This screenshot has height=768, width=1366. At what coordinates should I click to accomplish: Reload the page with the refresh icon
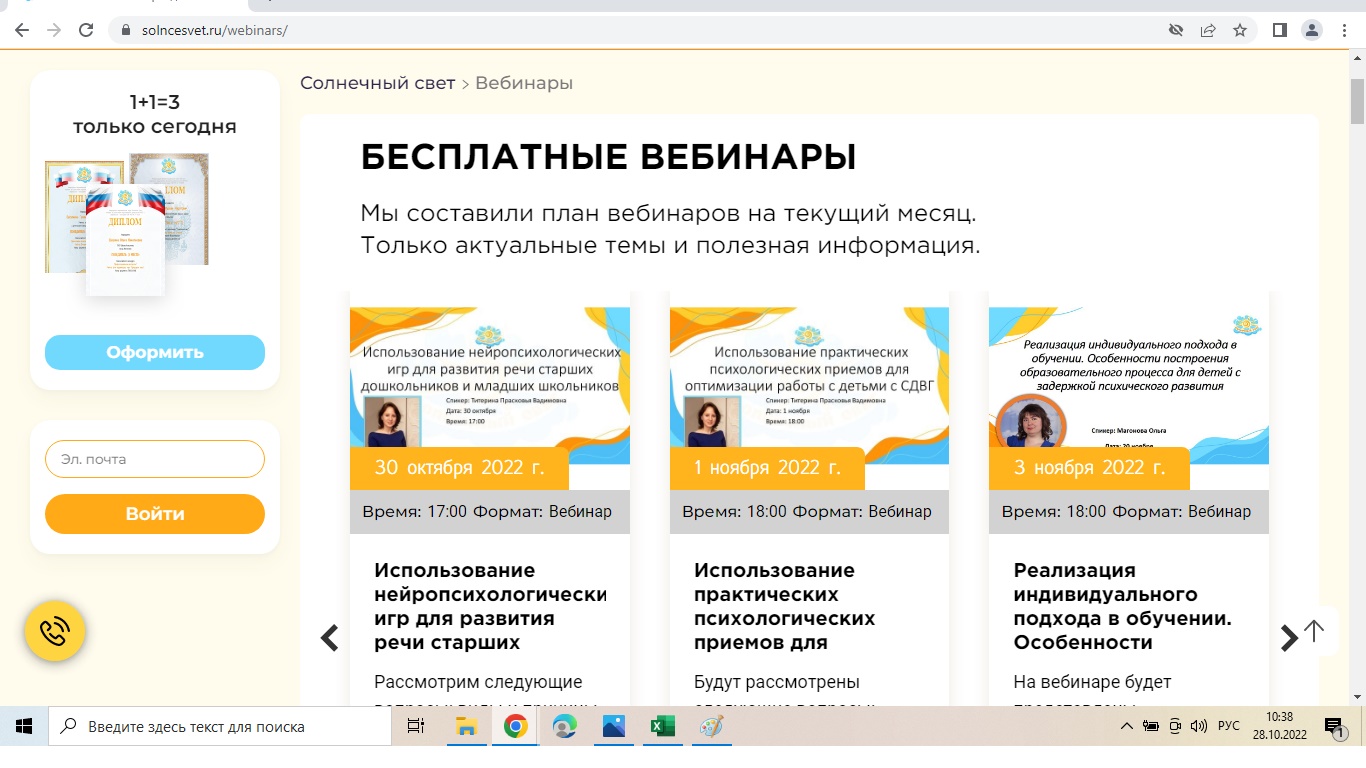(x=86, y=30)
